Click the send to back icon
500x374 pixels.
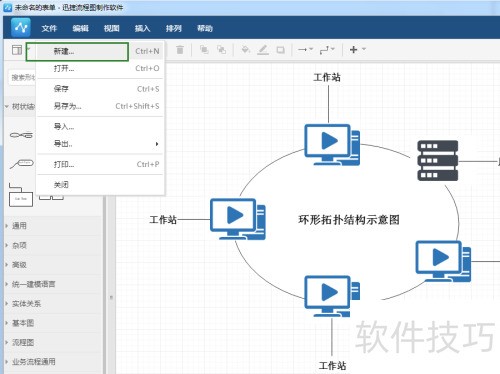point(222,50)
